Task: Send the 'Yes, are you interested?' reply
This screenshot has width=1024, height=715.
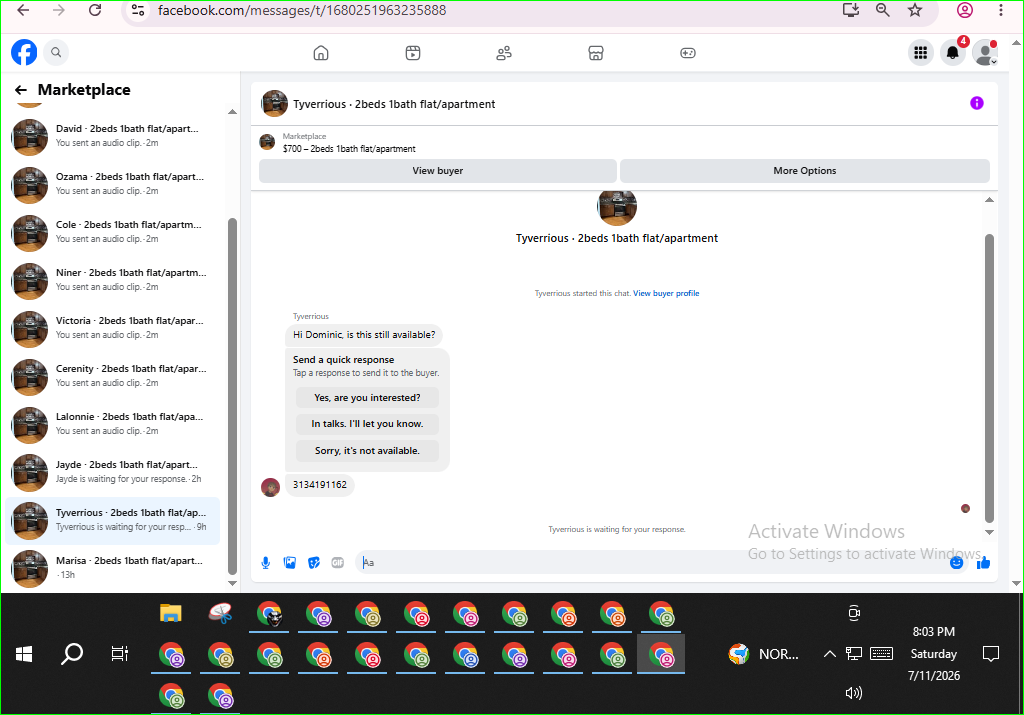Action: [367, 398]
